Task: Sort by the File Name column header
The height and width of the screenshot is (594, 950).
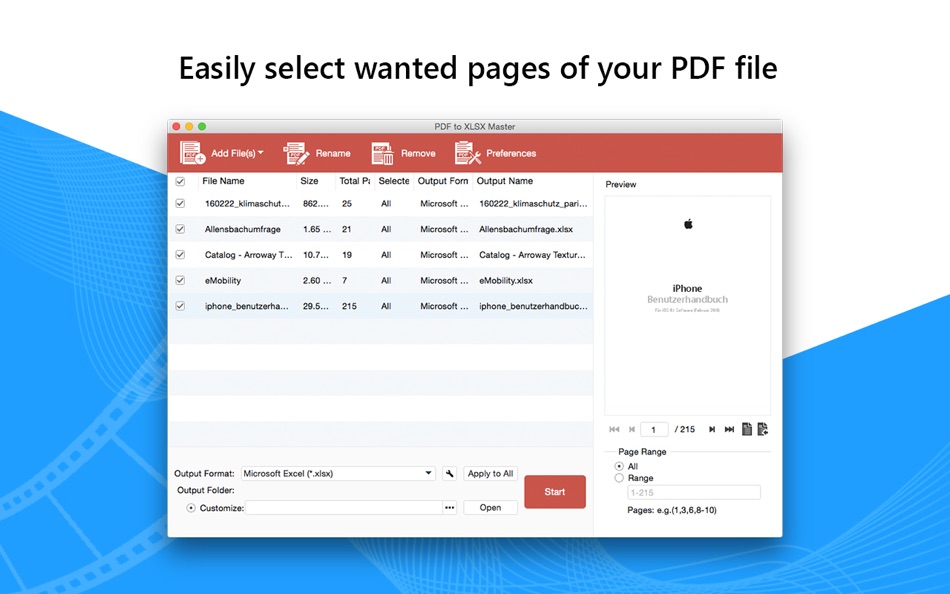Action: (223, 181)
